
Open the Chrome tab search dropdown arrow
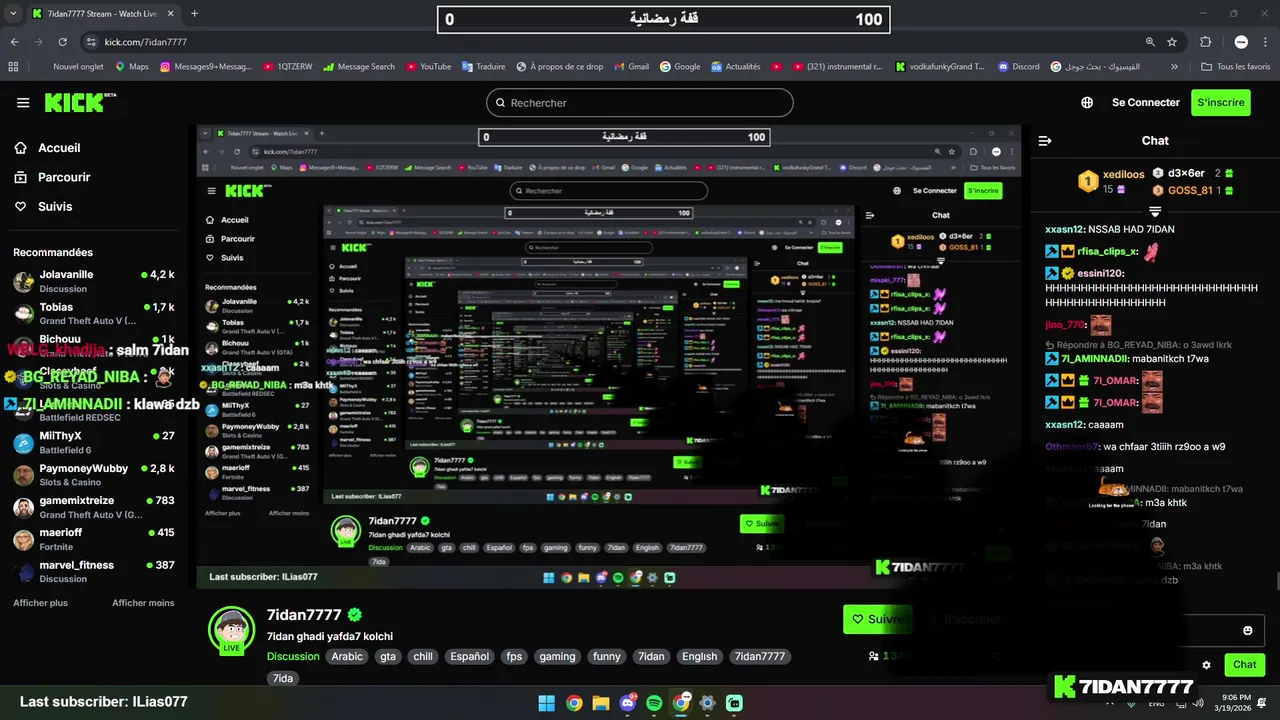click(12, 14)
